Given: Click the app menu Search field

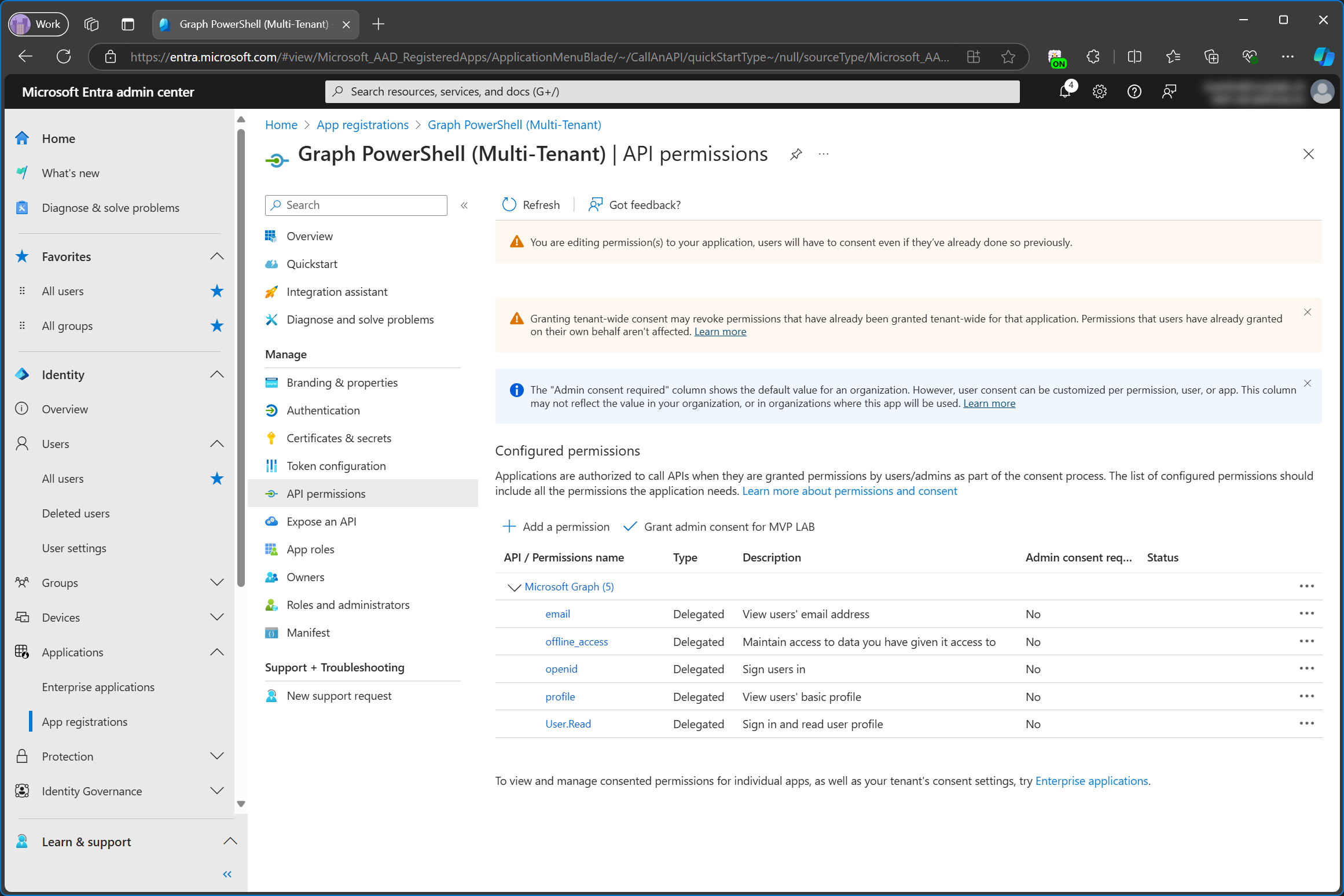Looking at the screenshot, I should click(x=356, y=205).
